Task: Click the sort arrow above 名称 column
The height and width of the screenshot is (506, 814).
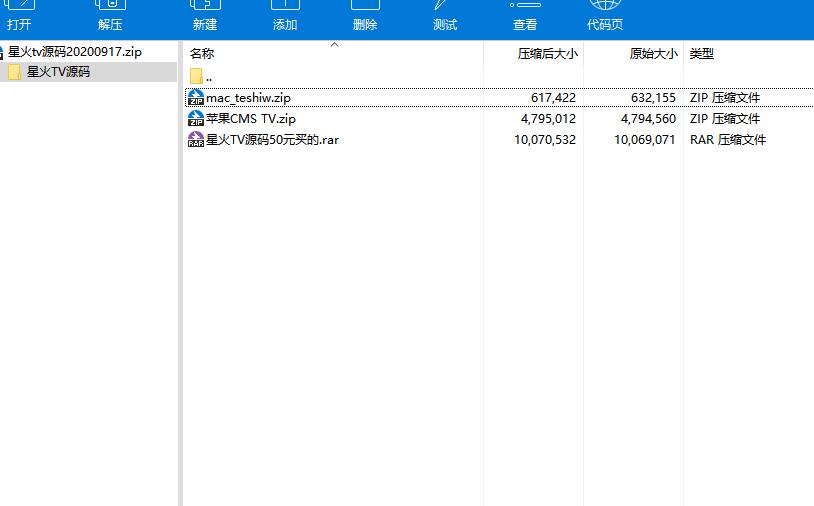Action: pyautogui.click(x=335, y=45)
